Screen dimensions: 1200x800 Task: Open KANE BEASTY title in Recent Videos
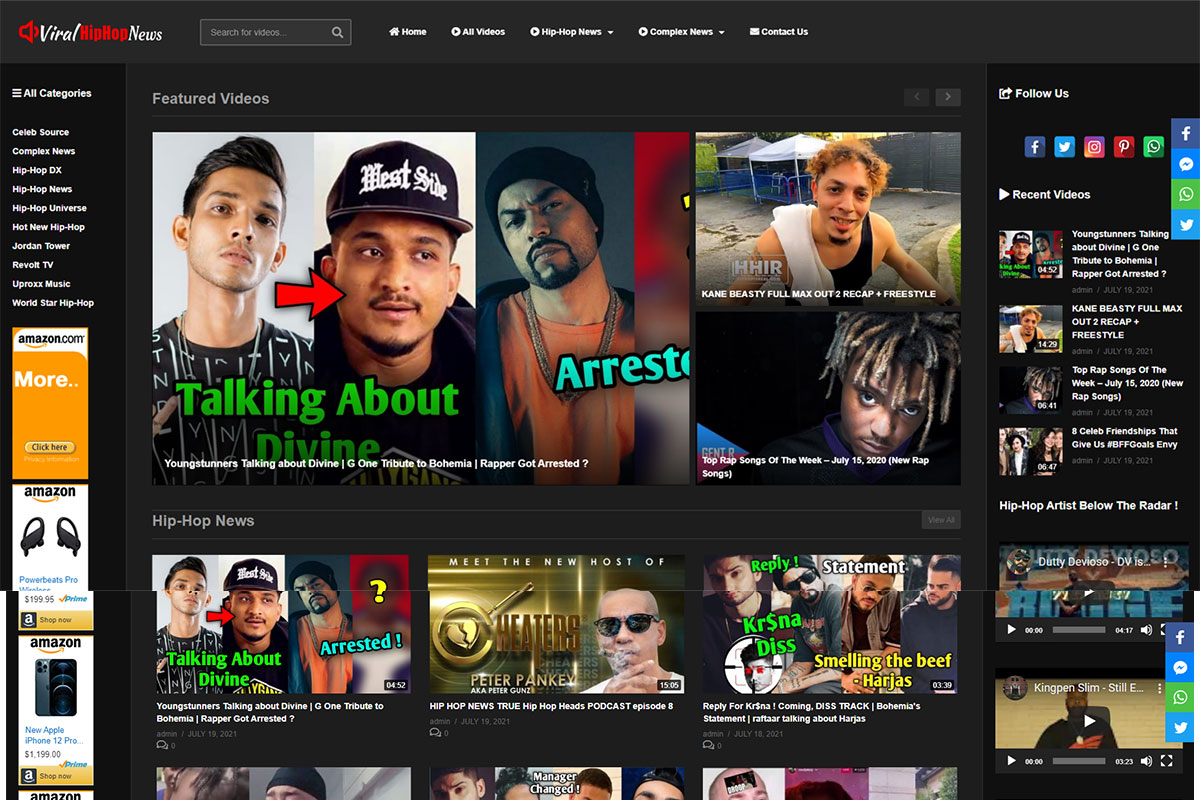pyautogui.click(x=1127, y=322)
